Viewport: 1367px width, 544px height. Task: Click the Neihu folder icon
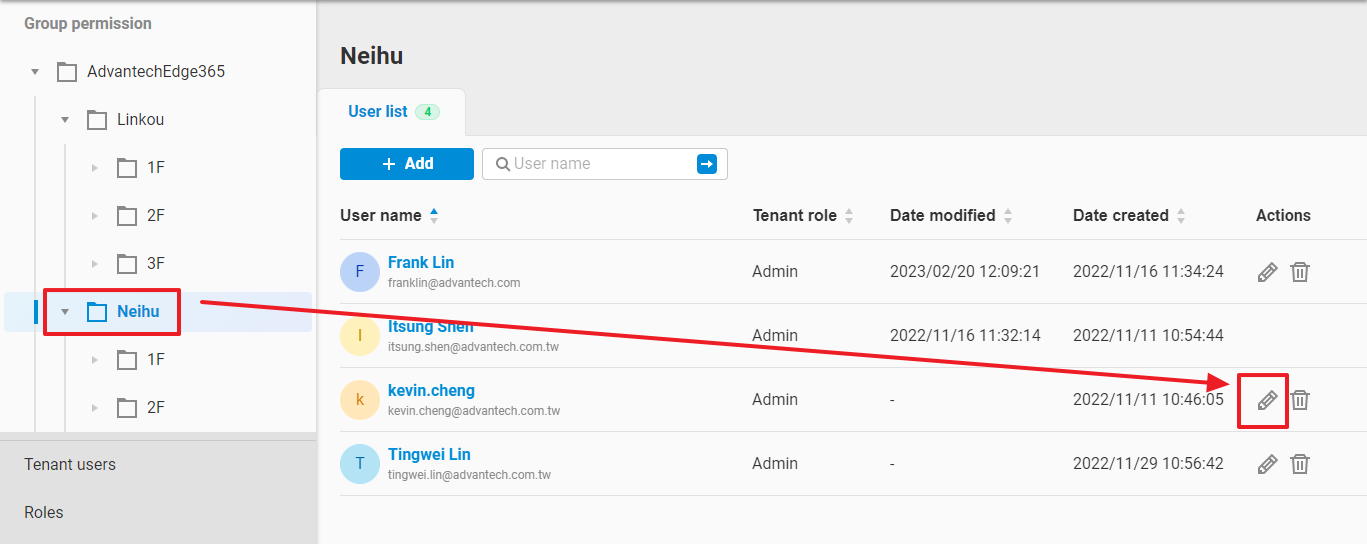click(x=97, y=312)
